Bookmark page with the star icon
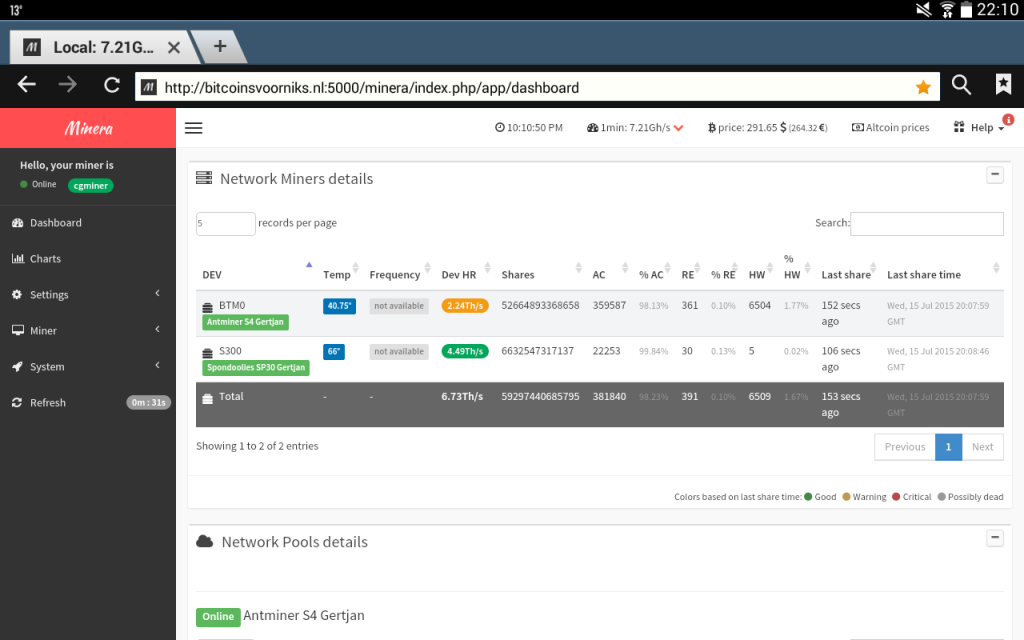 [922, 87]
